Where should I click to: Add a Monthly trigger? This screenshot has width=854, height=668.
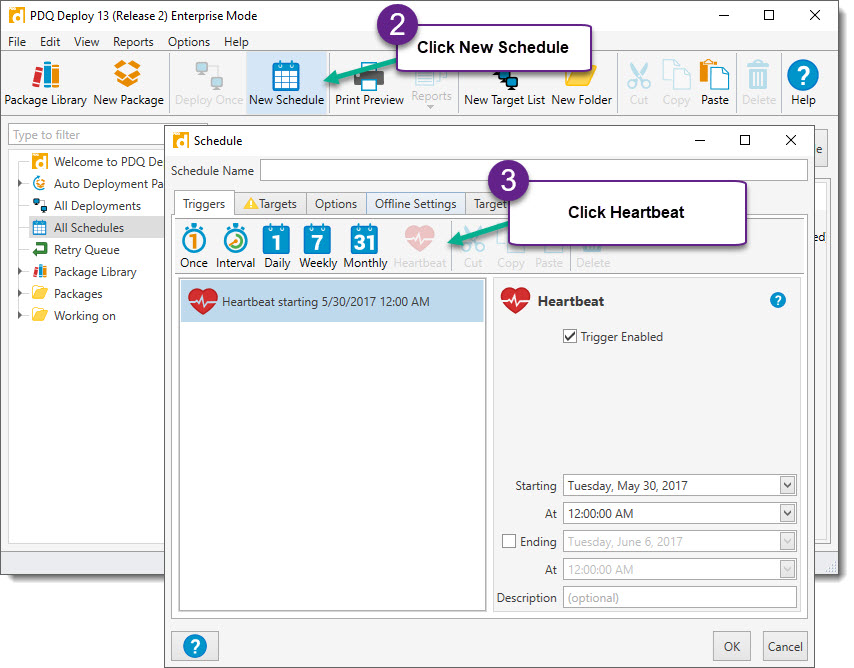point(364,245)
